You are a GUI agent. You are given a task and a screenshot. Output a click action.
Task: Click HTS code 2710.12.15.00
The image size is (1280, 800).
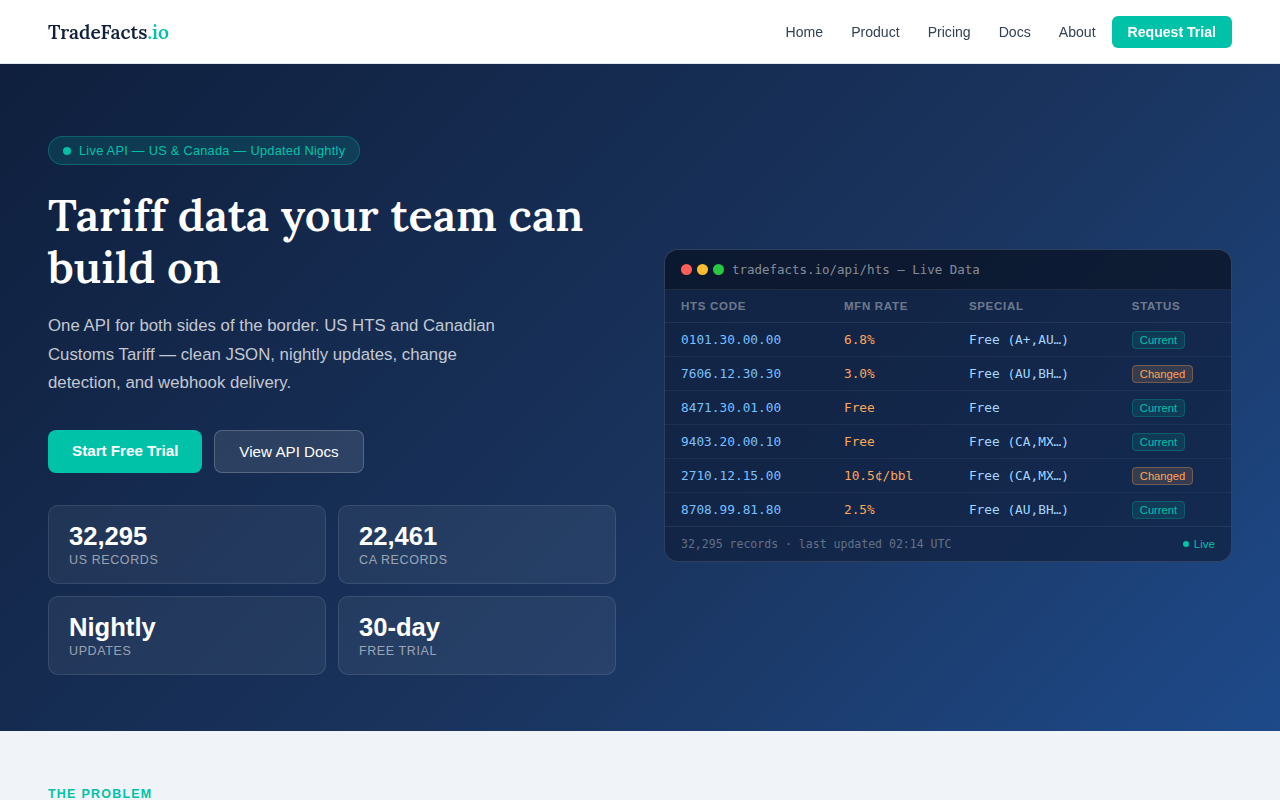(x=731, y=476)
